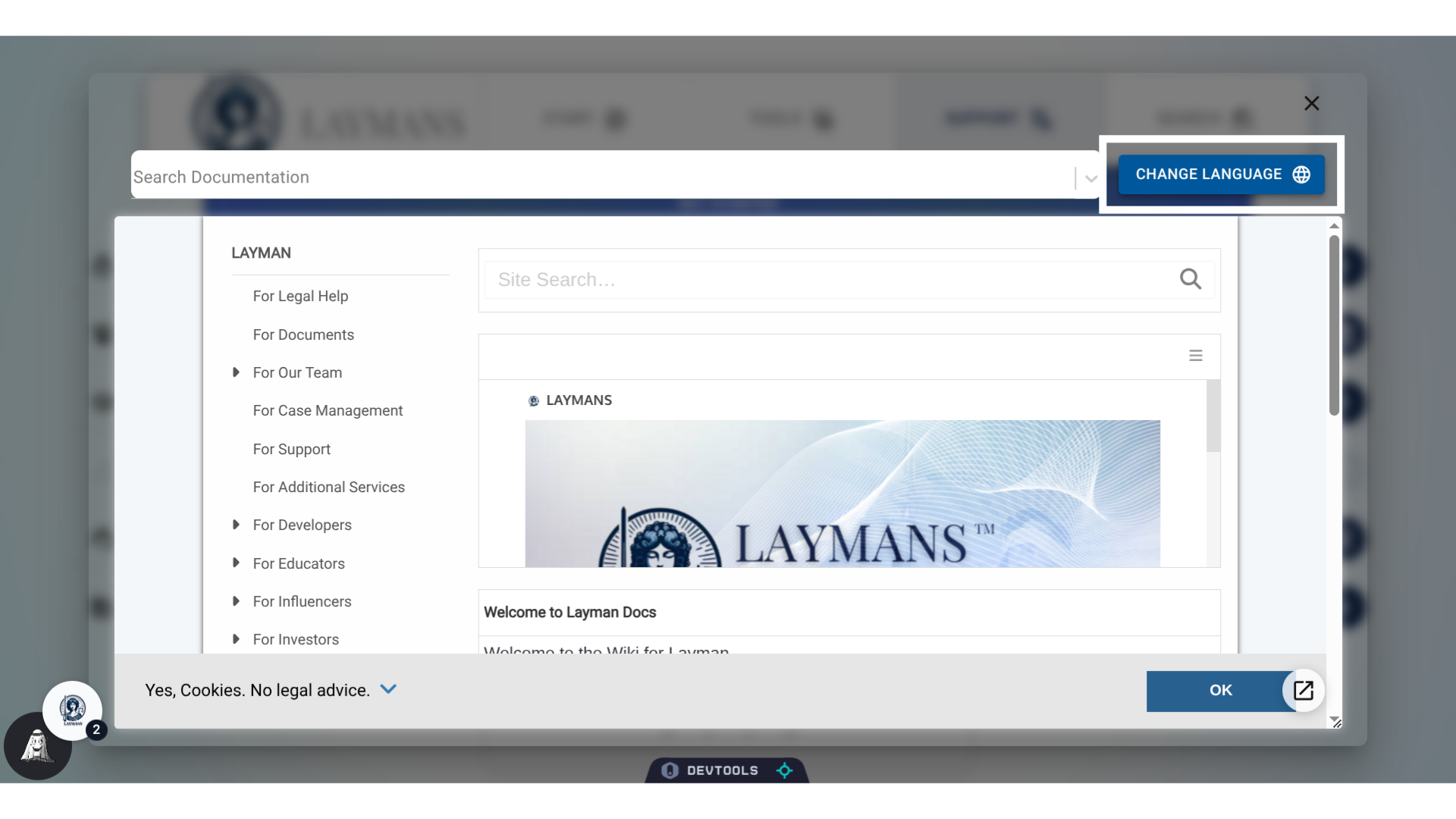1456x819 pixels.
Task: Expand the For Our Team tree item
Action: [x=236, y=372]
